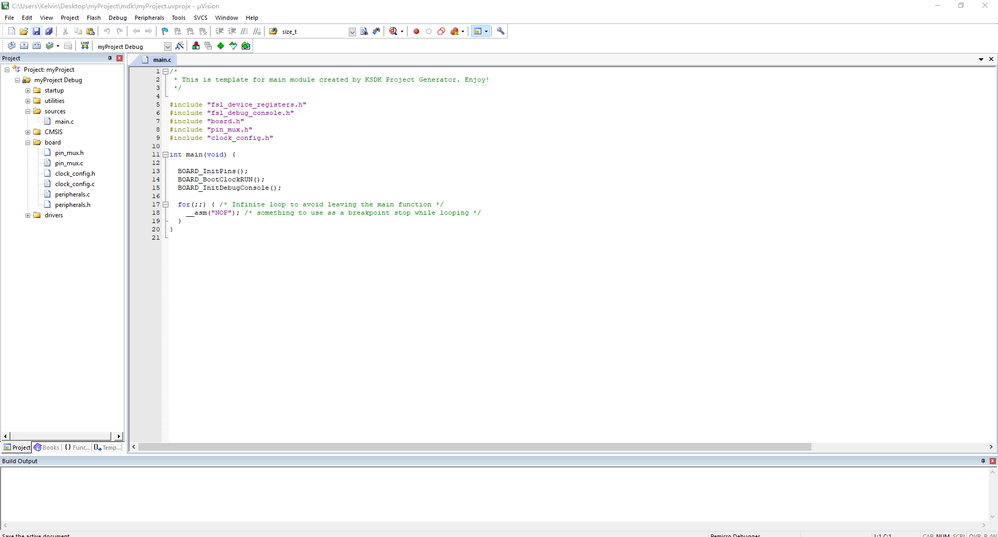The width and height of the screenshot is (998, 537).
Task: Expand the startup folder
Action: [27, 90]
